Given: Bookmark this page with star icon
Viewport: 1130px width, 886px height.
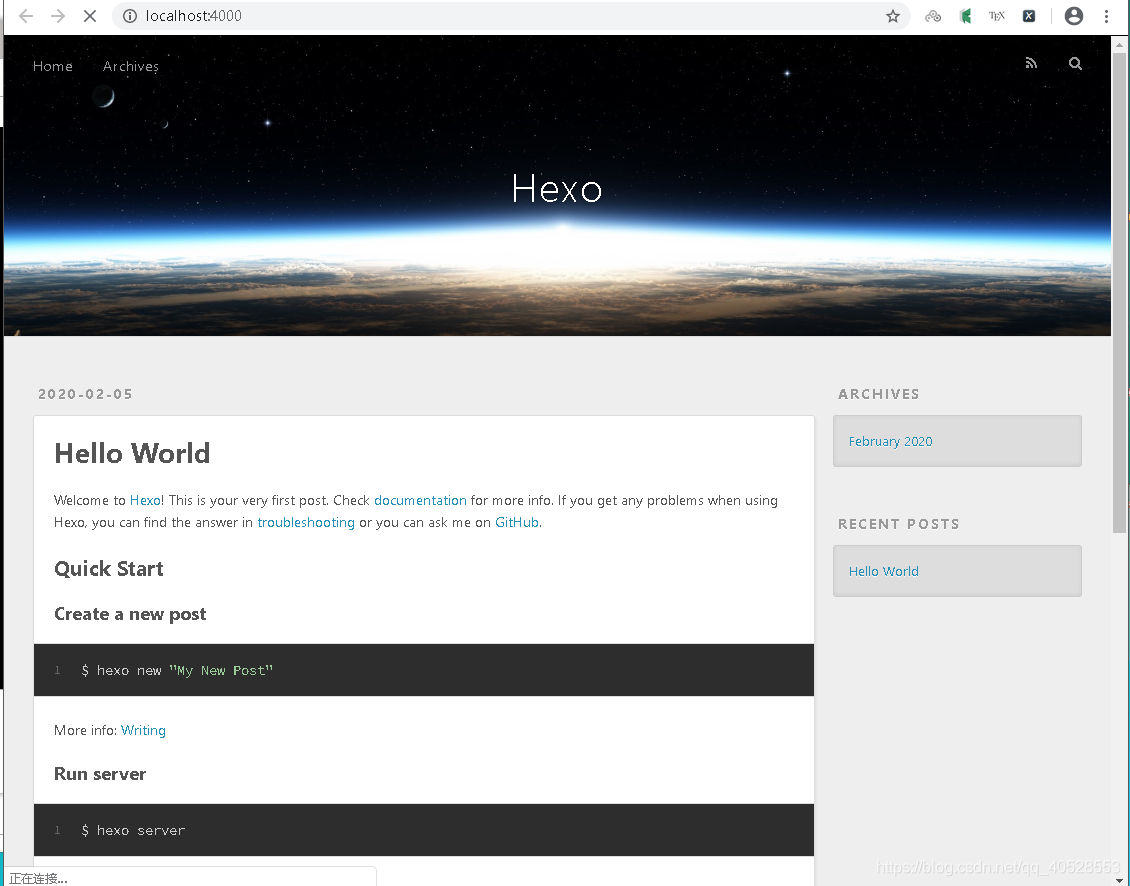Looking at the screenshot, I should (x=893, y=16).
